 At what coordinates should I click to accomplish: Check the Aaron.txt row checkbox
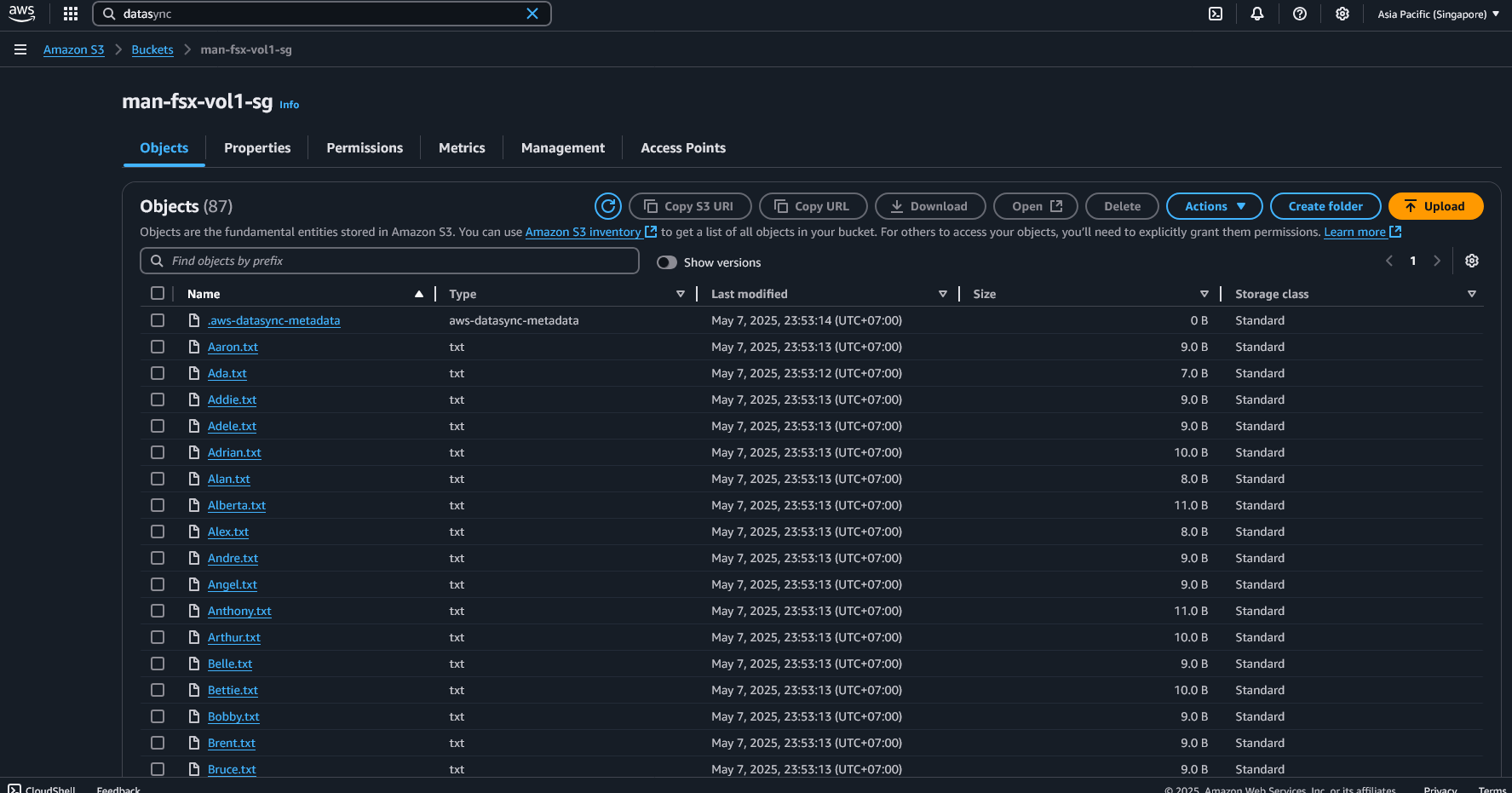[158, 347]
